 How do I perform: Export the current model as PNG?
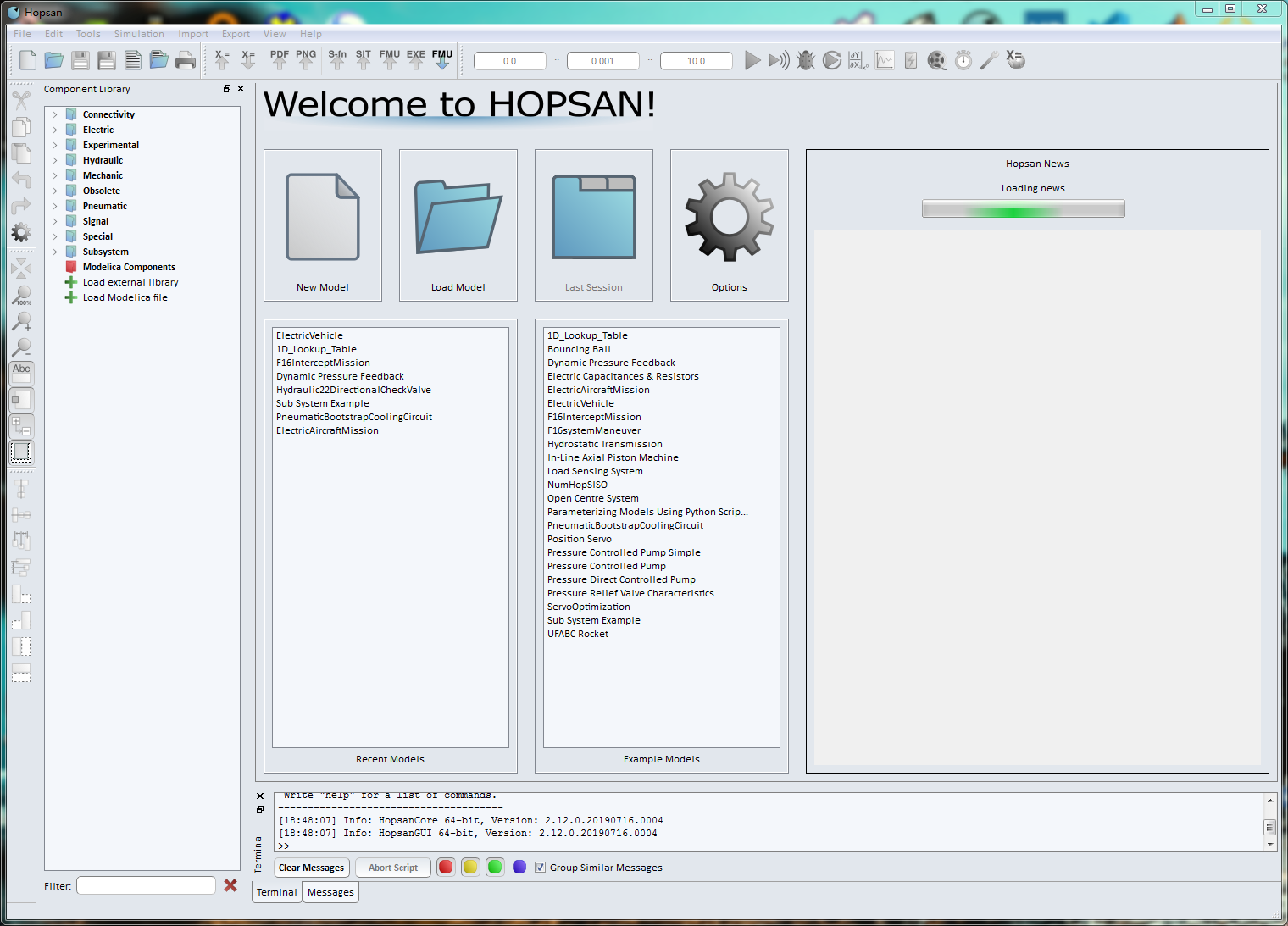click(x=306, y=60)
